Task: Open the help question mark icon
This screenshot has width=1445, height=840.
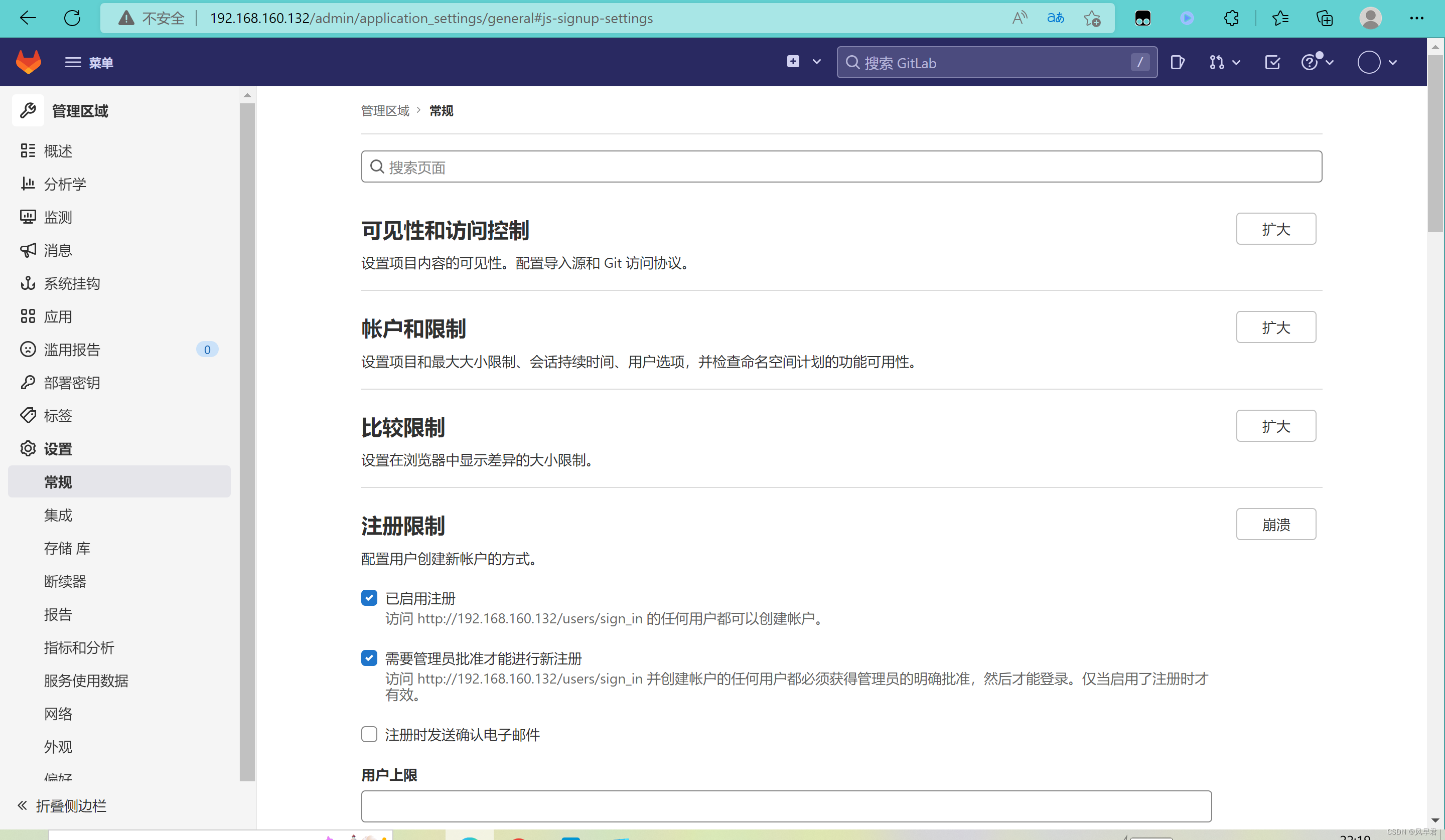Action: coord(1310,62)
